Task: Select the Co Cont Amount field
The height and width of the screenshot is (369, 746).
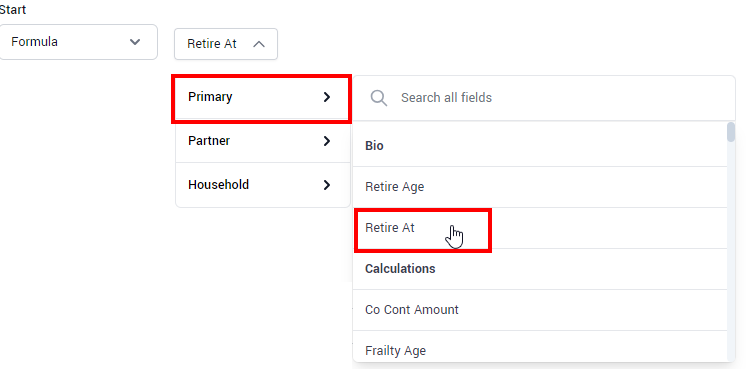Action: (540, 310)
